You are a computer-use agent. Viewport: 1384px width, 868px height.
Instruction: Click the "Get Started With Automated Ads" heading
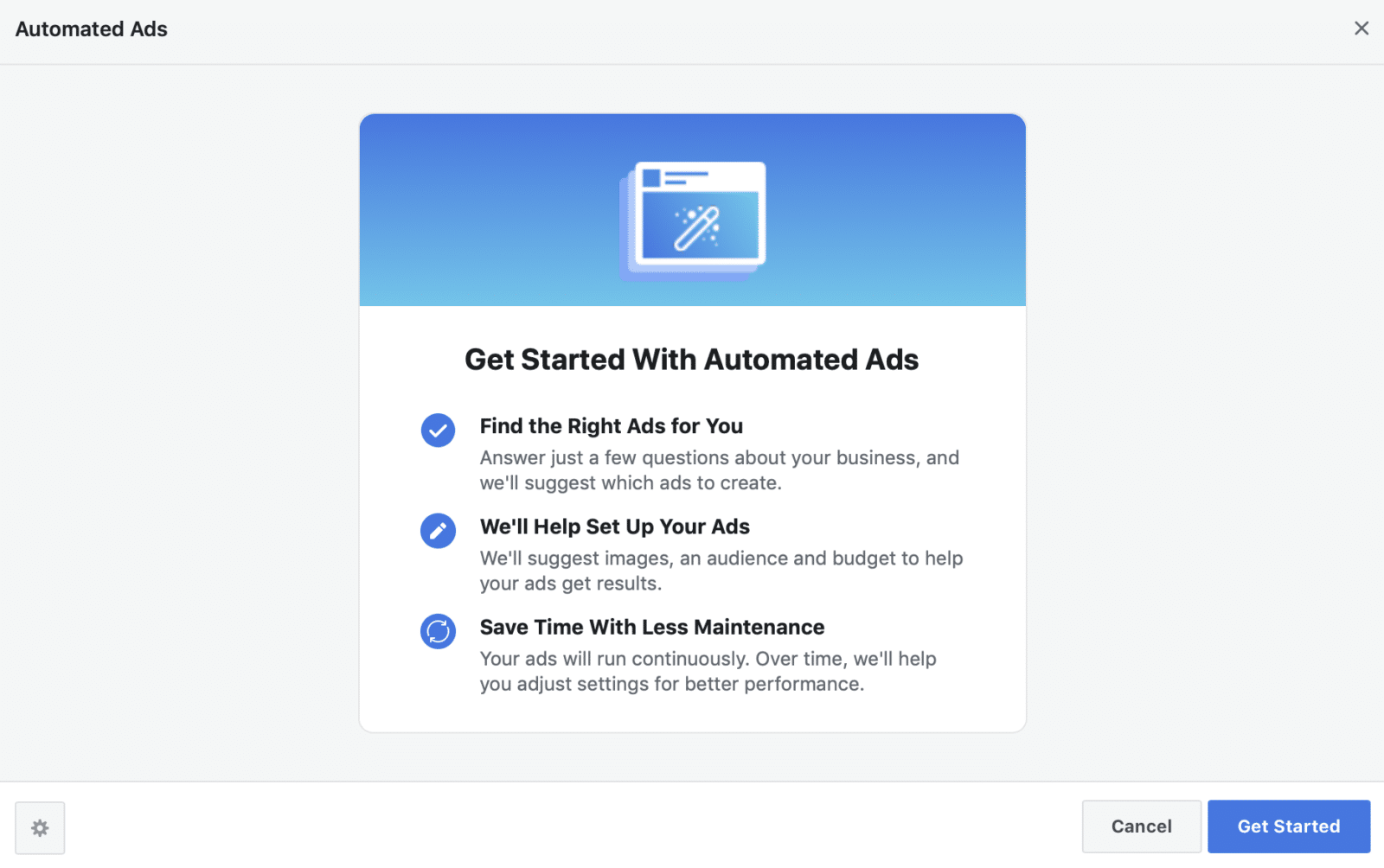pyautogui.click(x=691, y=360)
